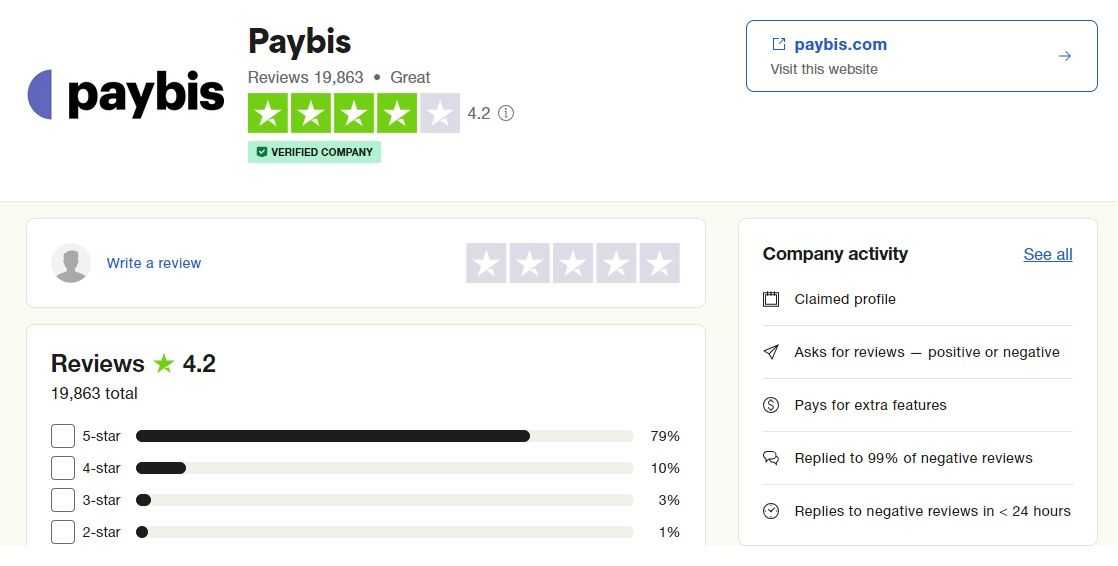
Task: Select the first empty star to rate
Action: [x=486, y=263]
